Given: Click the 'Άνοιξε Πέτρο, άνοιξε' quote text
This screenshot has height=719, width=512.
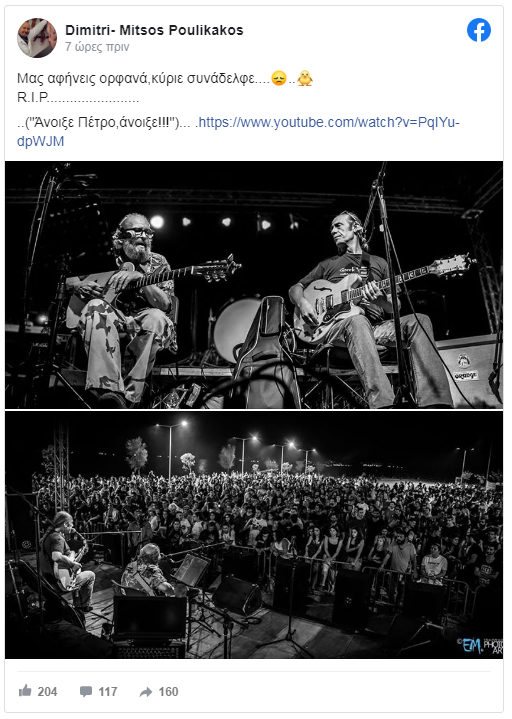Looking at the screenshot, I should pyautogui.click(x=101, y=123).
